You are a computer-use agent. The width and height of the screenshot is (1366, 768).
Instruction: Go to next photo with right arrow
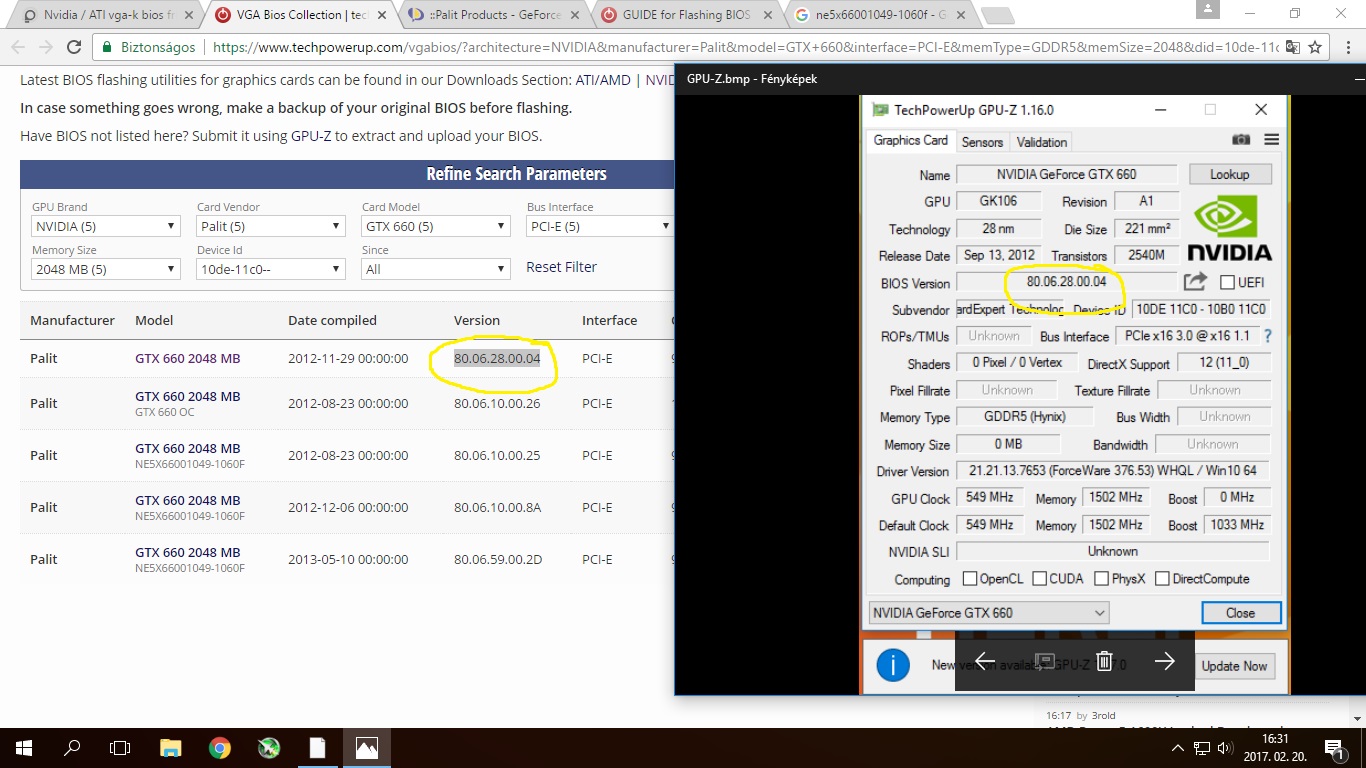click(1164, 661)
